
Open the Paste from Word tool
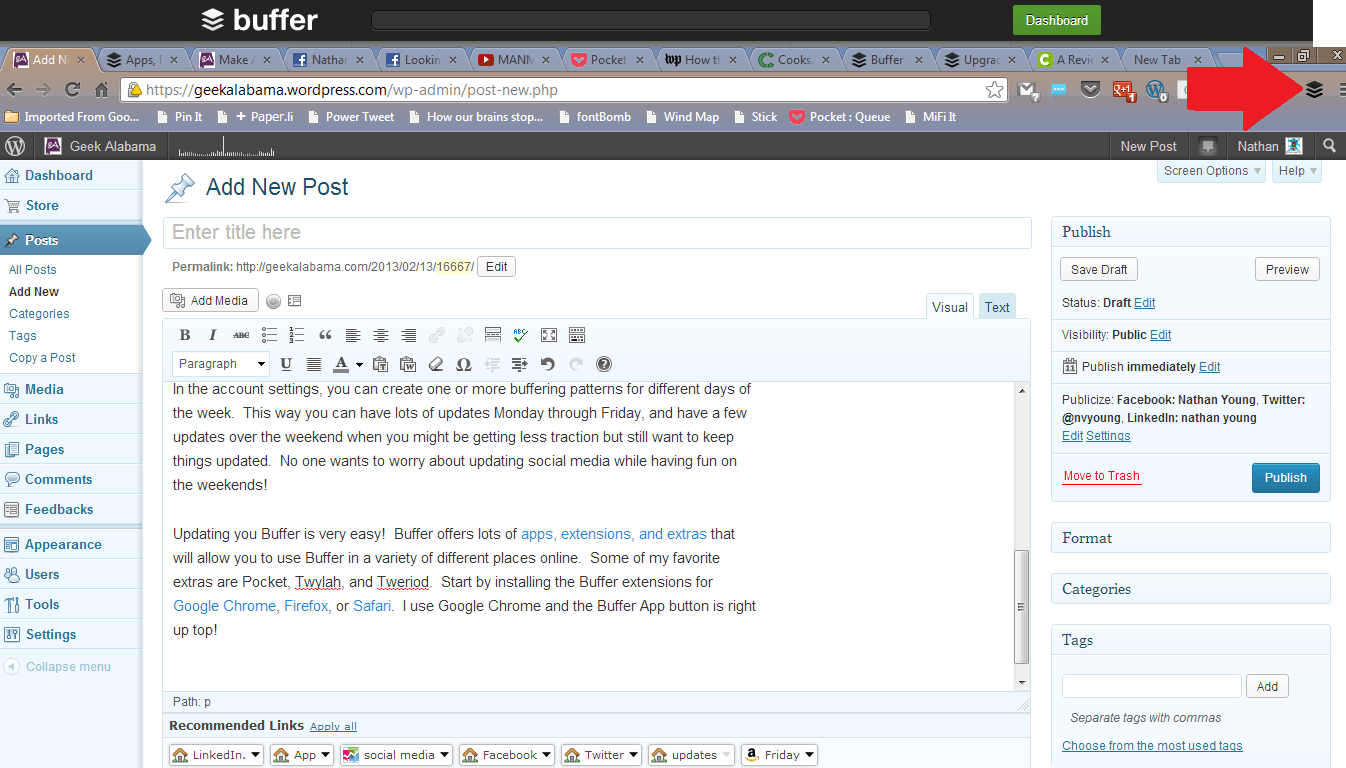tap(408, 364)
